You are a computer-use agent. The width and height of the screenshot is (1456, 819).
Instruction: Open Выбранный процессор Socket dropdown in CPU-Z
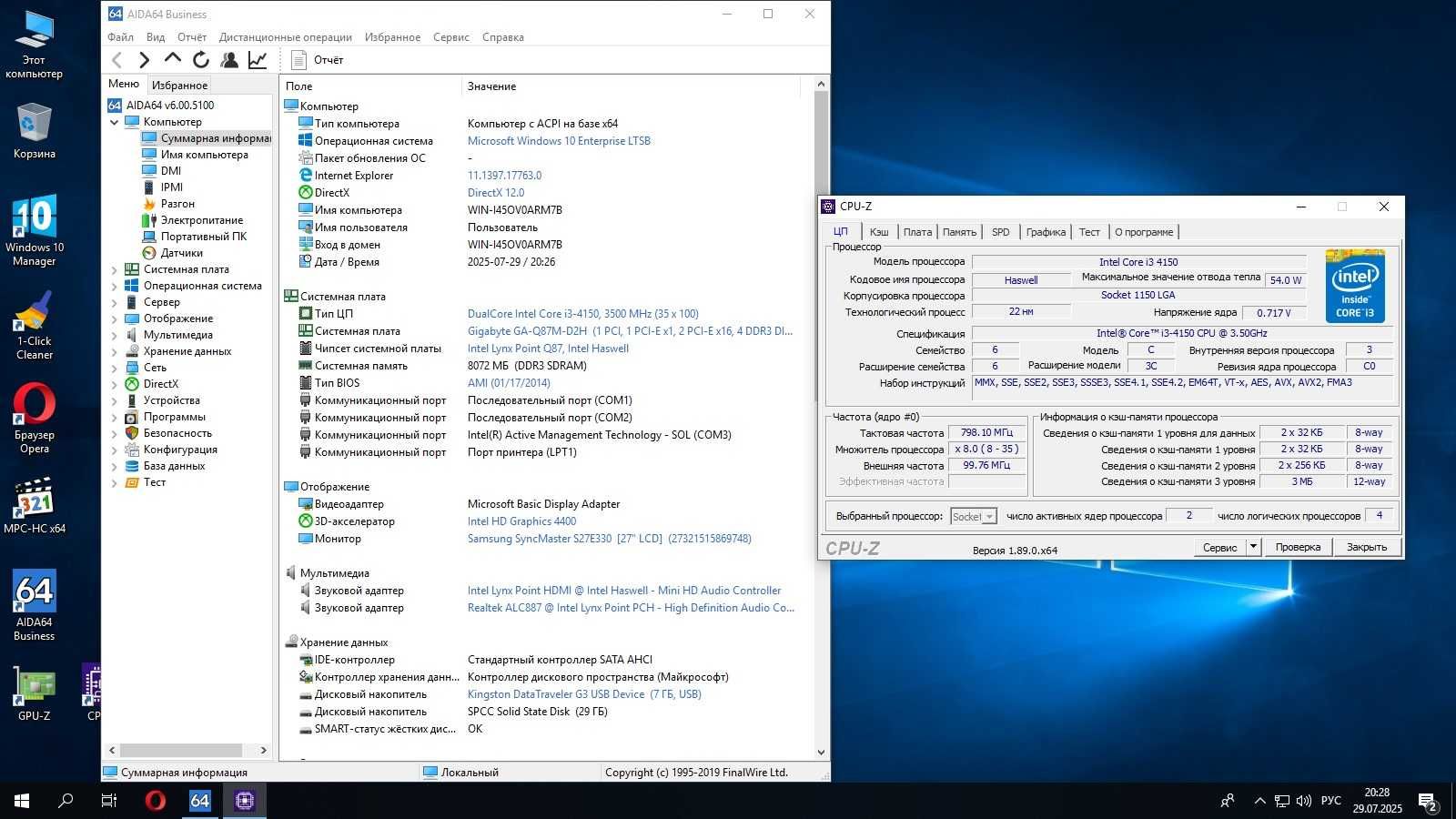[974, 516]
